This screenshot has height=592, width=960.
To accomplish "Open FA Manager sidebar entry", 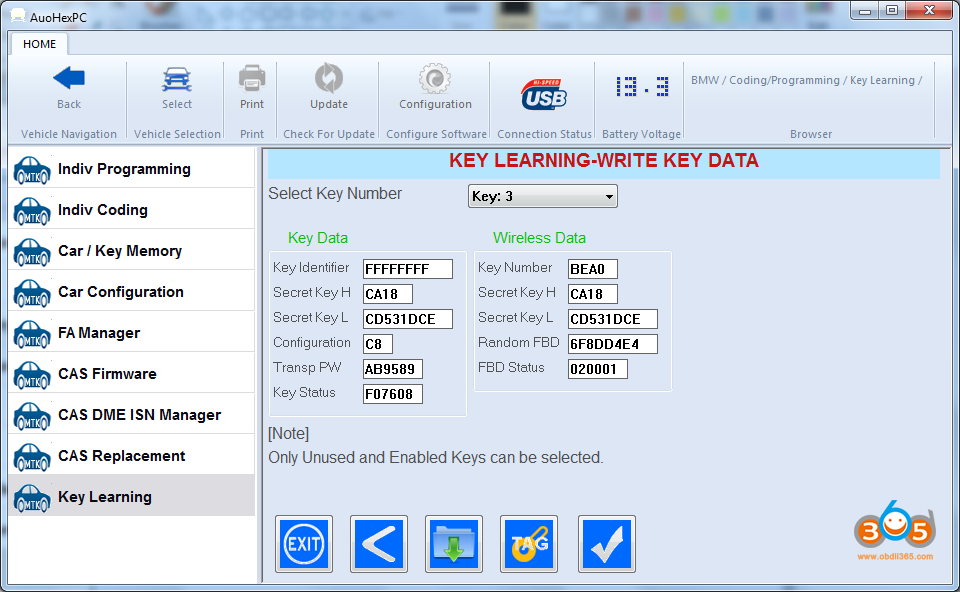I will [x=132, y=332].
